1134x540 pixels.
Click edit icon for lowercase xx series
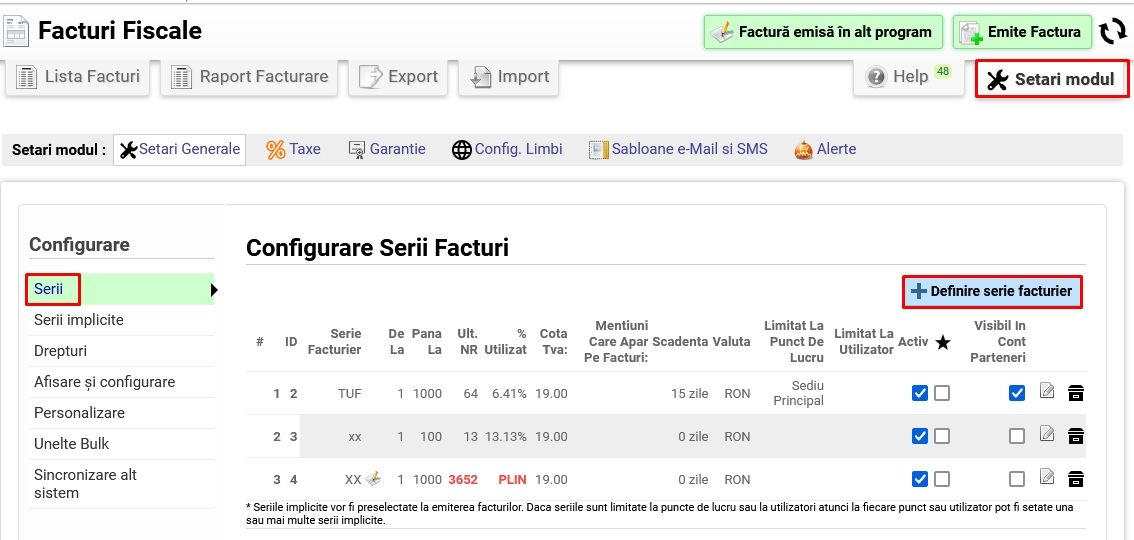click(x=1047, y=435)
